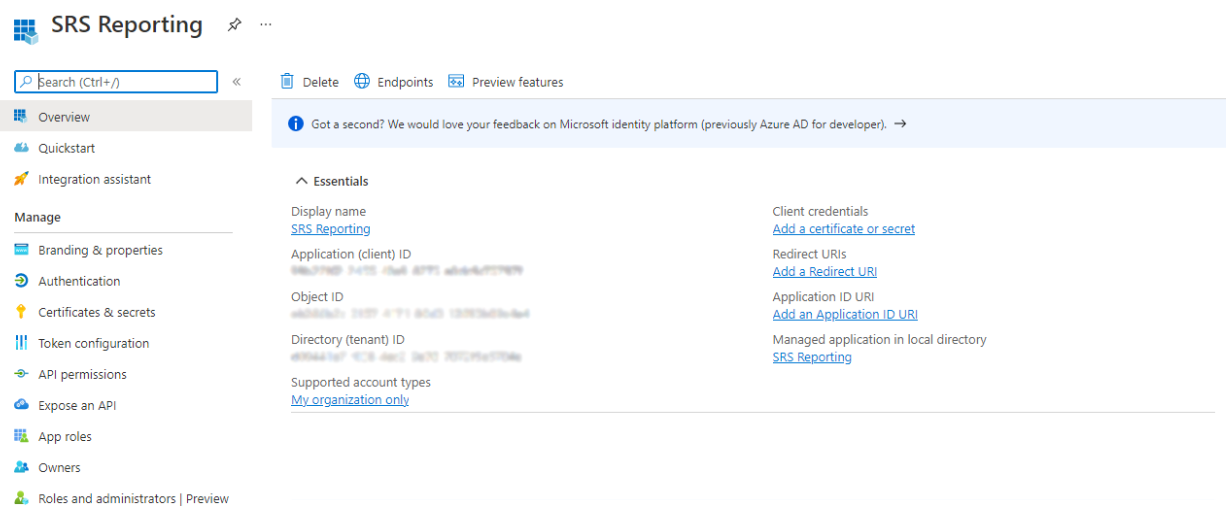Collapse the Essentials section
The image size is (1226, 512).
pos(301,181)
